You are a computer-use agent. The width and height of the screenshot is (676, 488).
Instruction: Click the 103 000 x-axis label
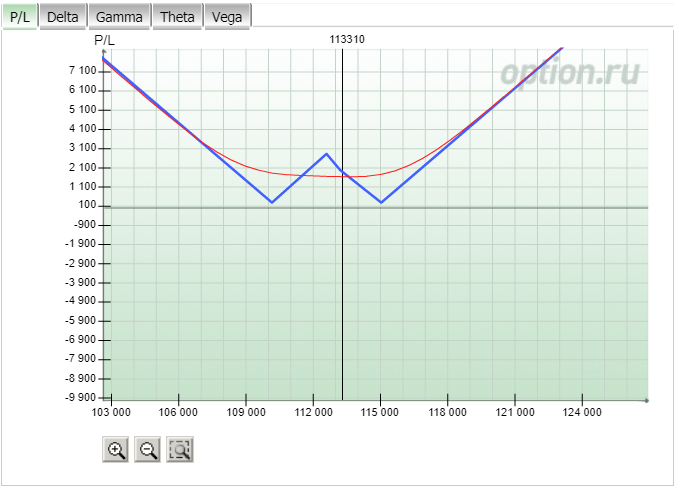tap(111, 412)
